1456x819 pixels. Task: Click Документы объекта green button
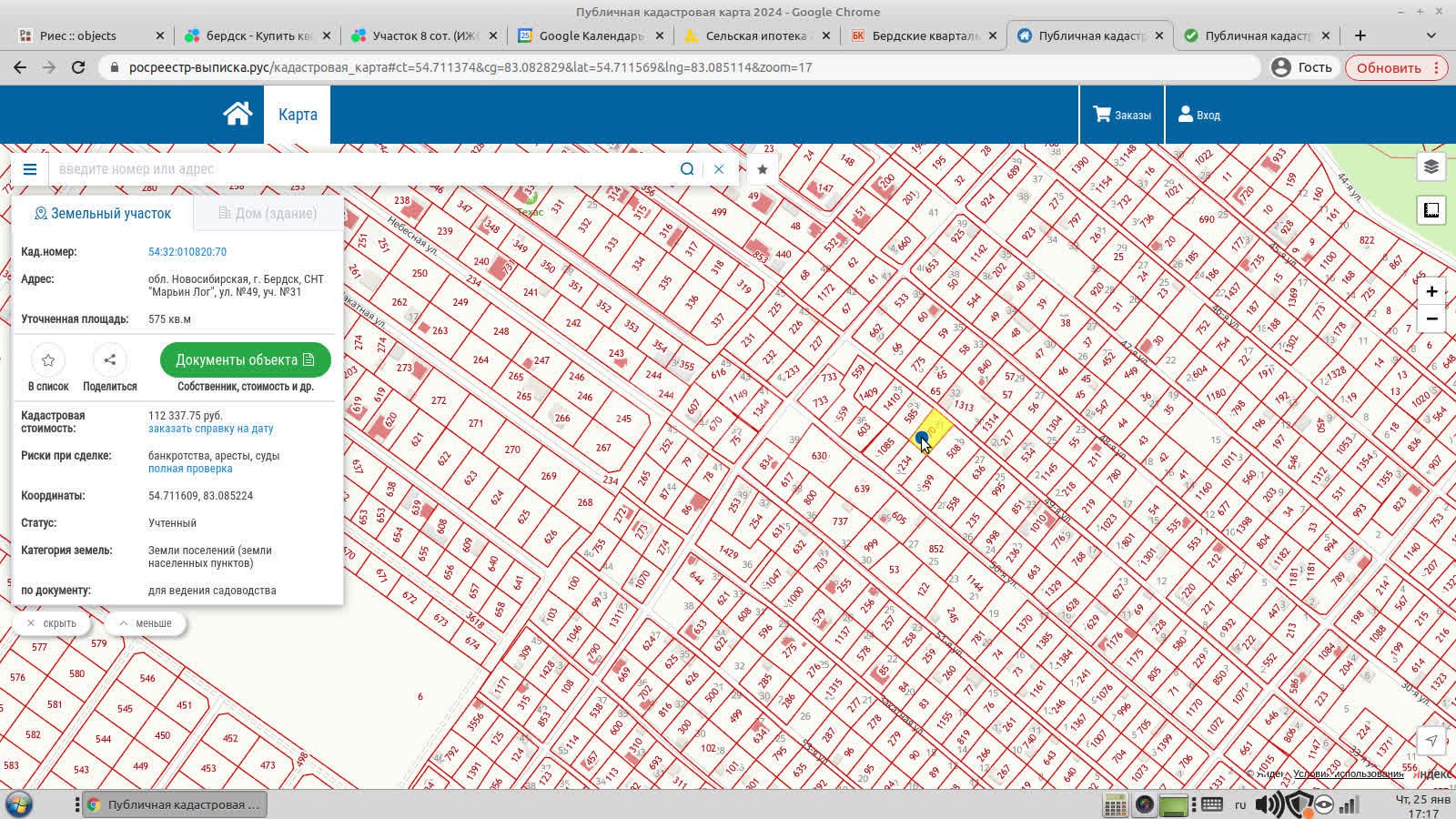pos(246,360)
